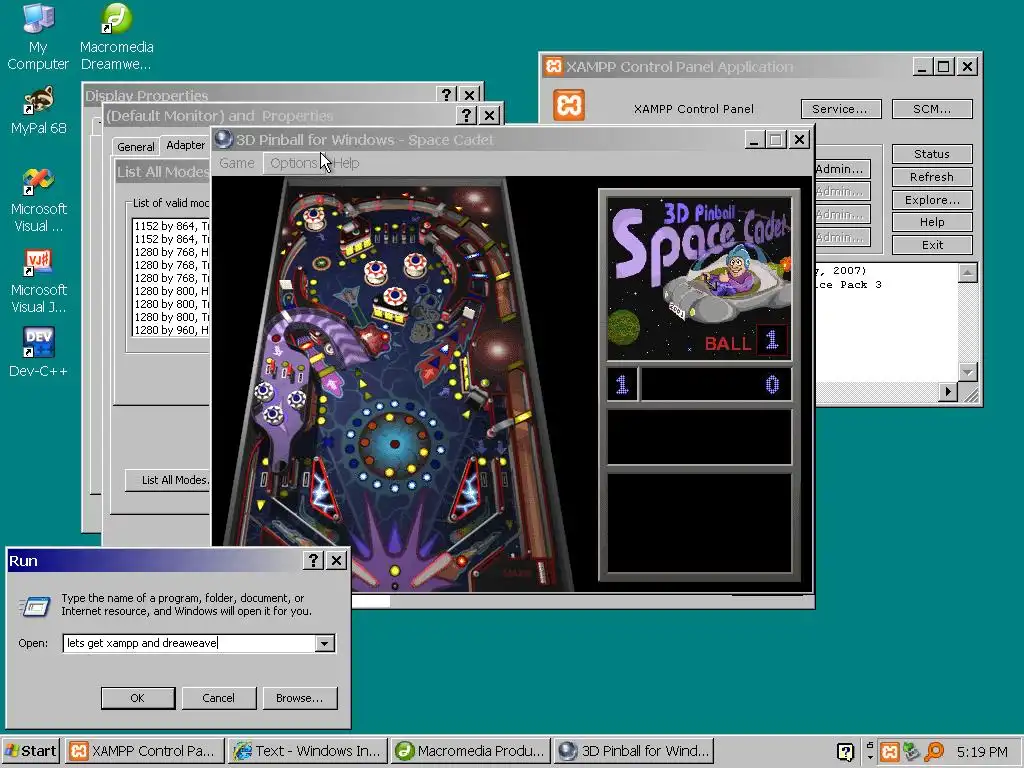Click the 3D Pinball title bar ball icon
This screenshot has width=1024, height=768.
[x=223, y=139]
